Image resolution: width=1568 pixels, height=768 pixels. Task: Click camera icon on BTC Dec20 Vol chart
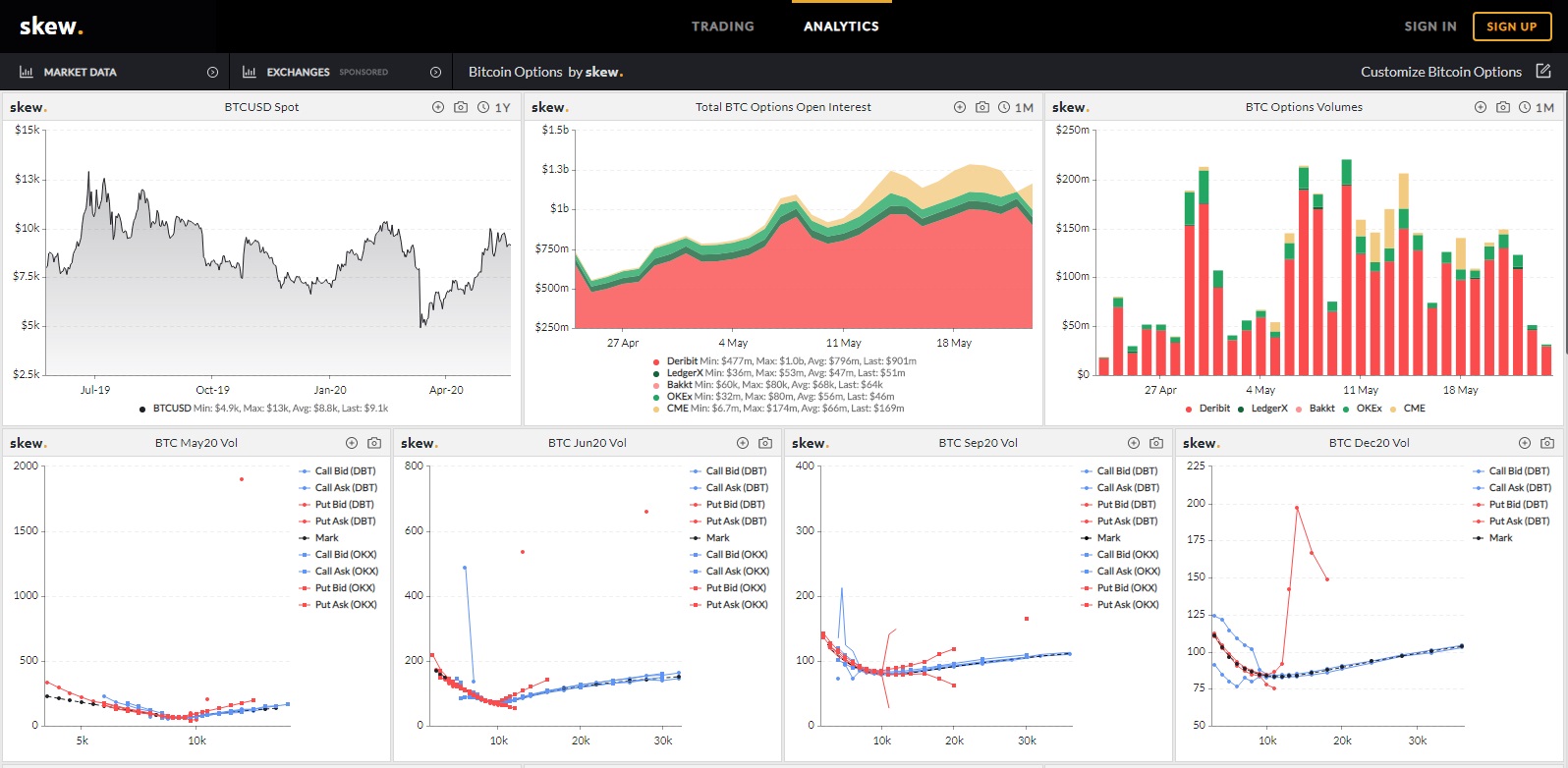pos(1547,443)
